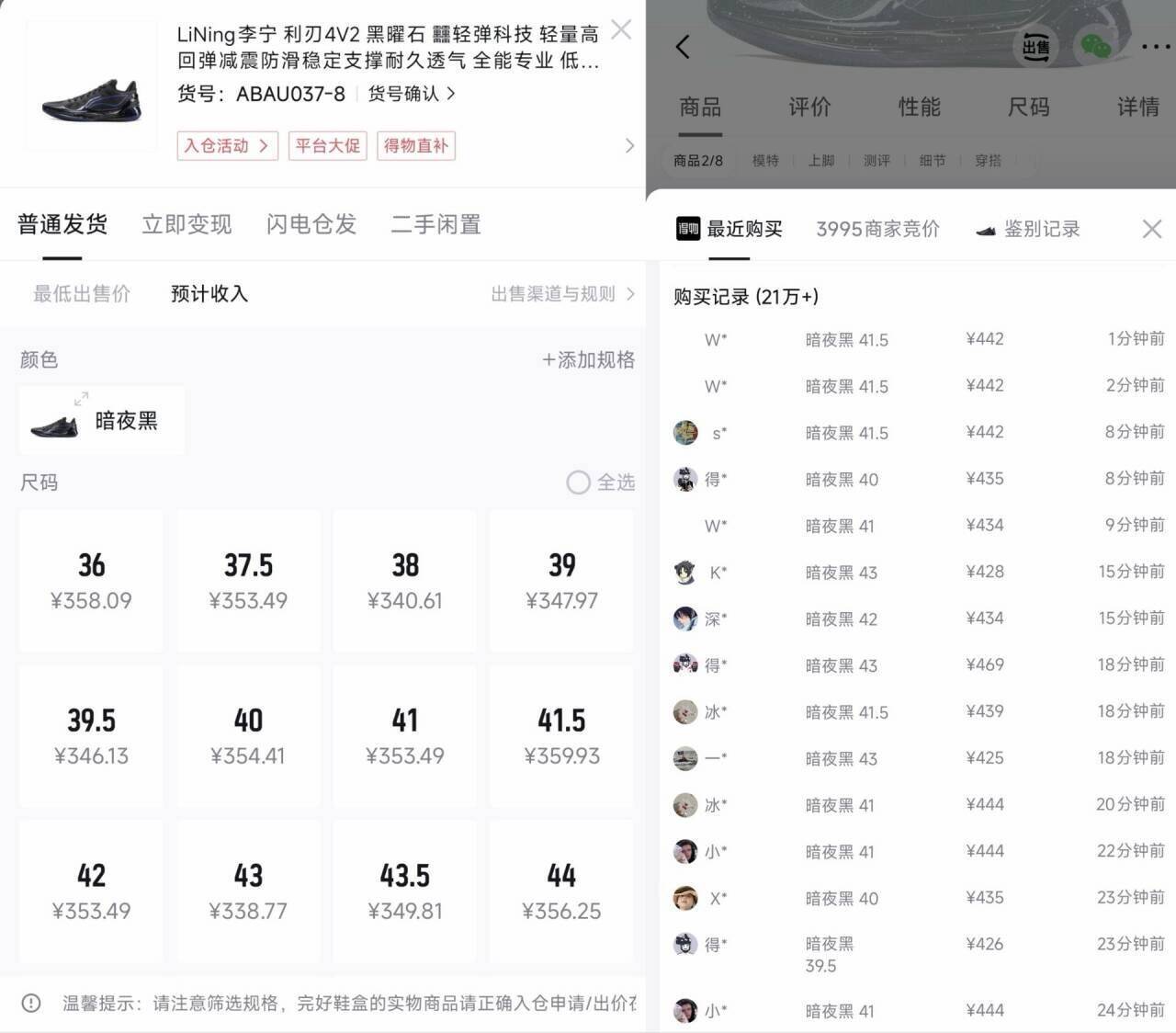Open 货号确认 link
The width and height of the screenshot is (1176, 1033).
point(412,94)
